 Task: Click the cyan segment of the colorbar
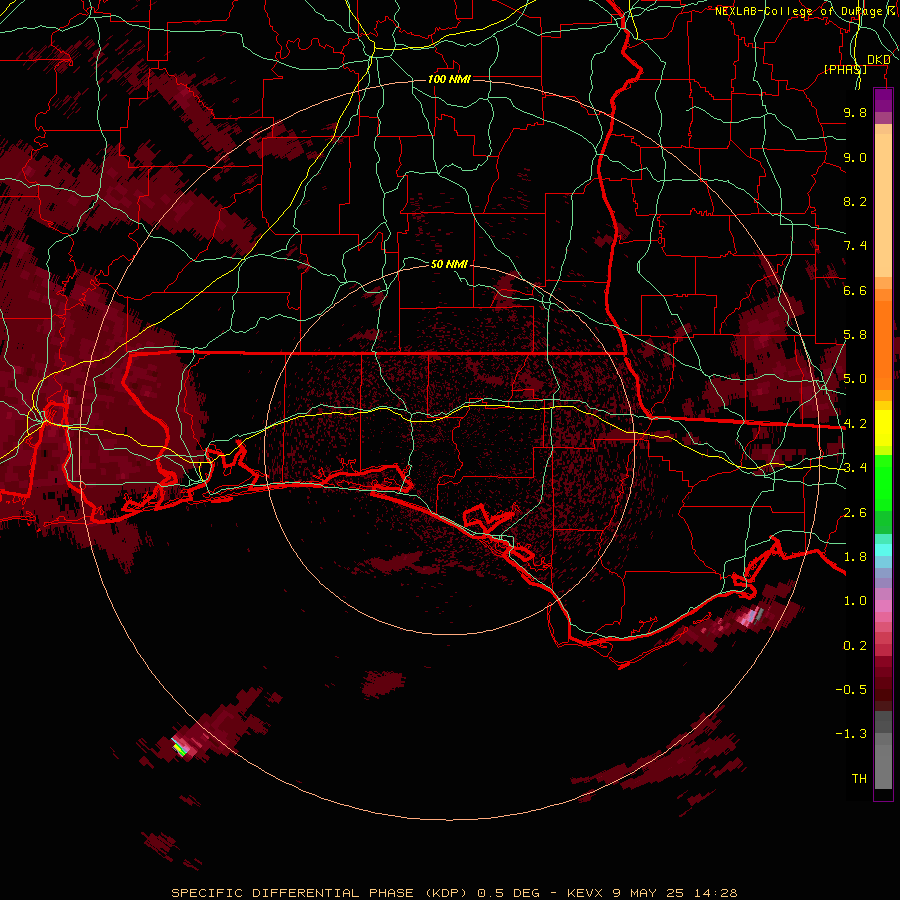pos(883,550)
